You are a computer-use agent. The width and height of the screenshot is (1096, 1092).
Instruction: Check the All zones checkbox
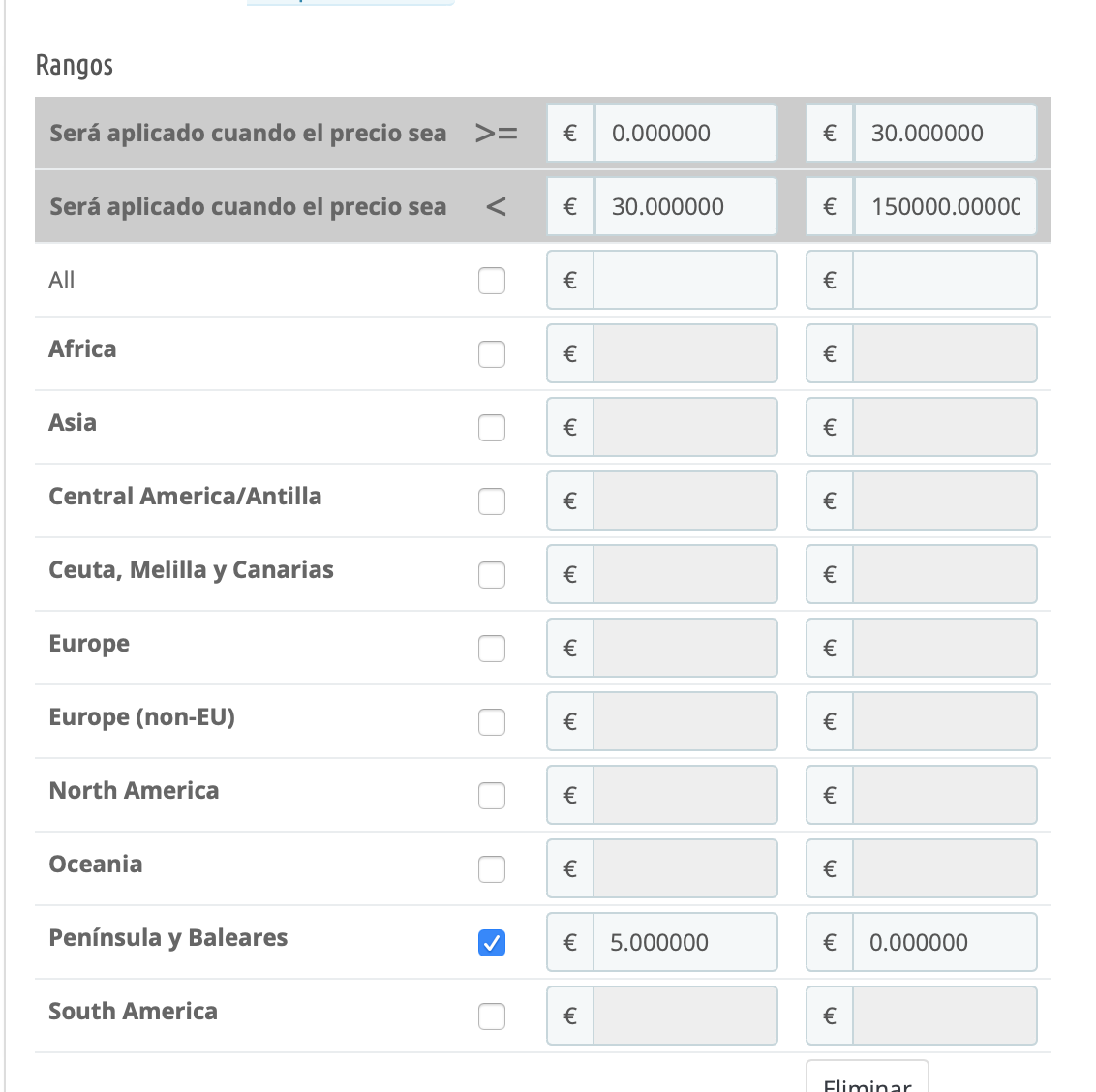tap(492, 281)
